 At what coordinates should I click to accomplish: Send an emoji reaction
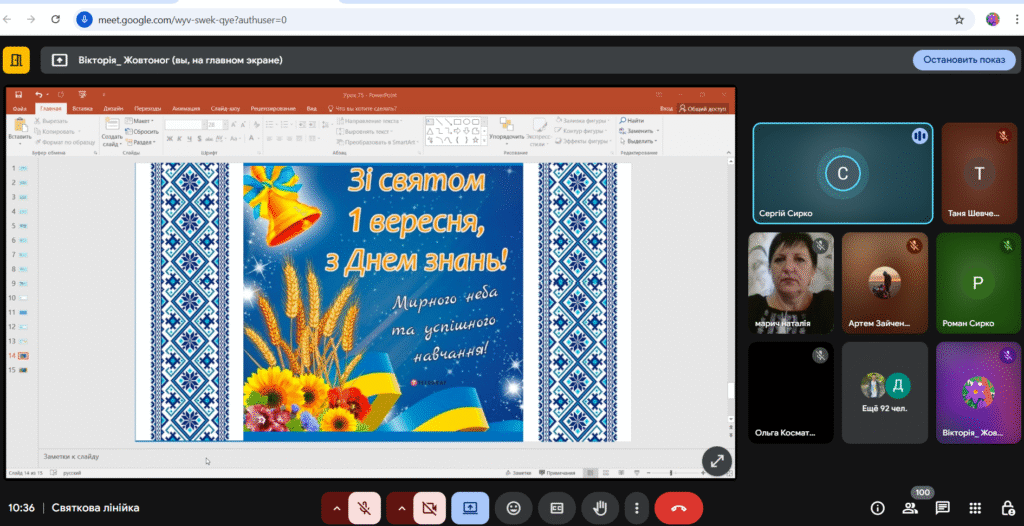(x=514, y=508)
